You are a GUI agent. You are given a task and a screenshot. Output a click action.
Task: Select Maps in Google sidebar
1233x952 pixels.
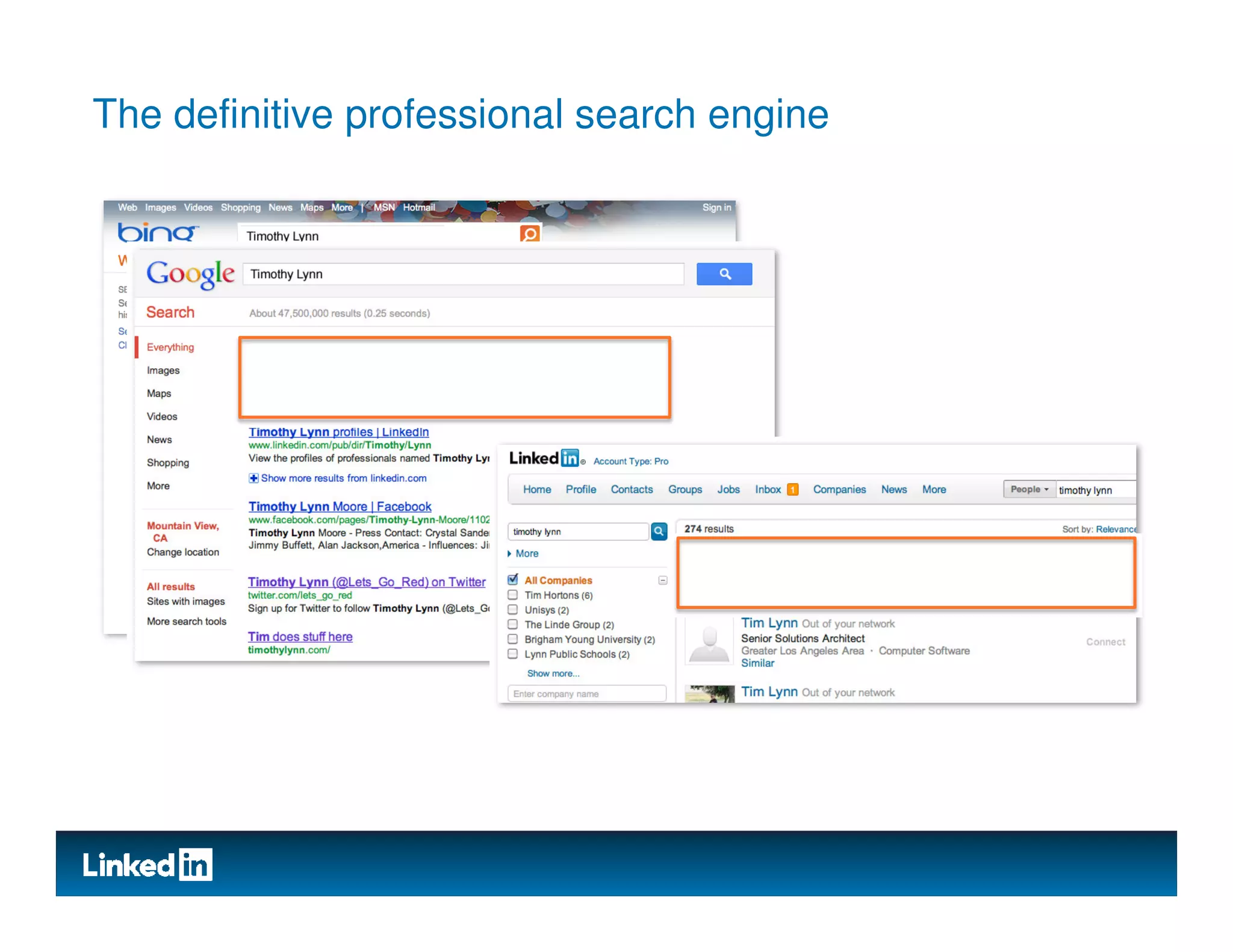(159, 394)
